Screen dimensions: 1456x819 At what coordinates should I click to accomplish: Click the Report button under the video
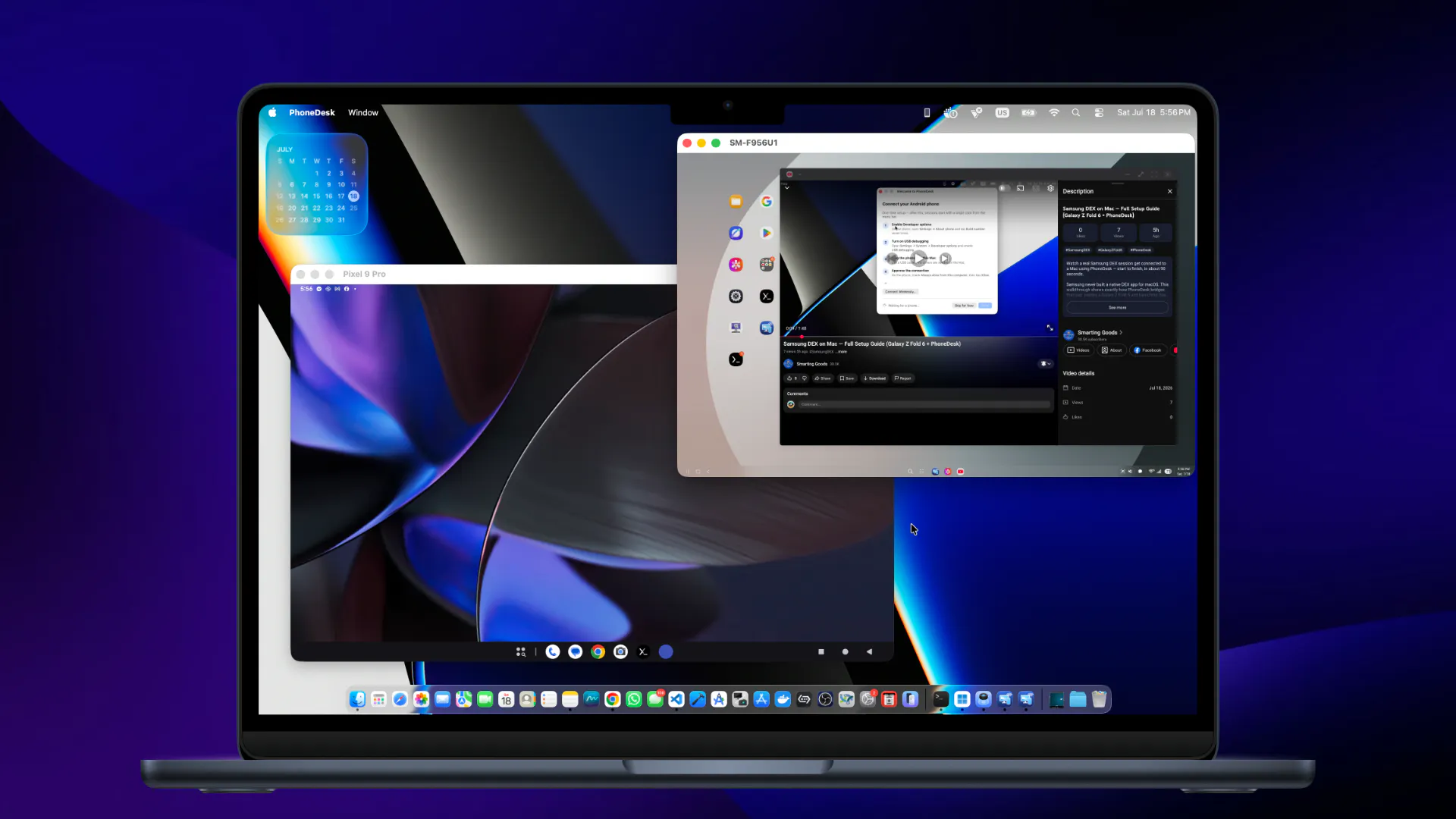click(903, 378)
